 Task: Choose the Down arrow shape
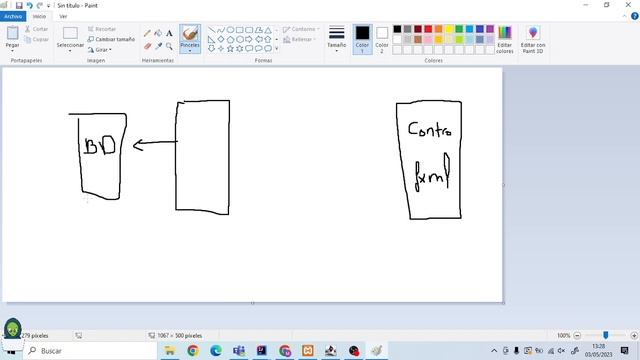[211, 49]
